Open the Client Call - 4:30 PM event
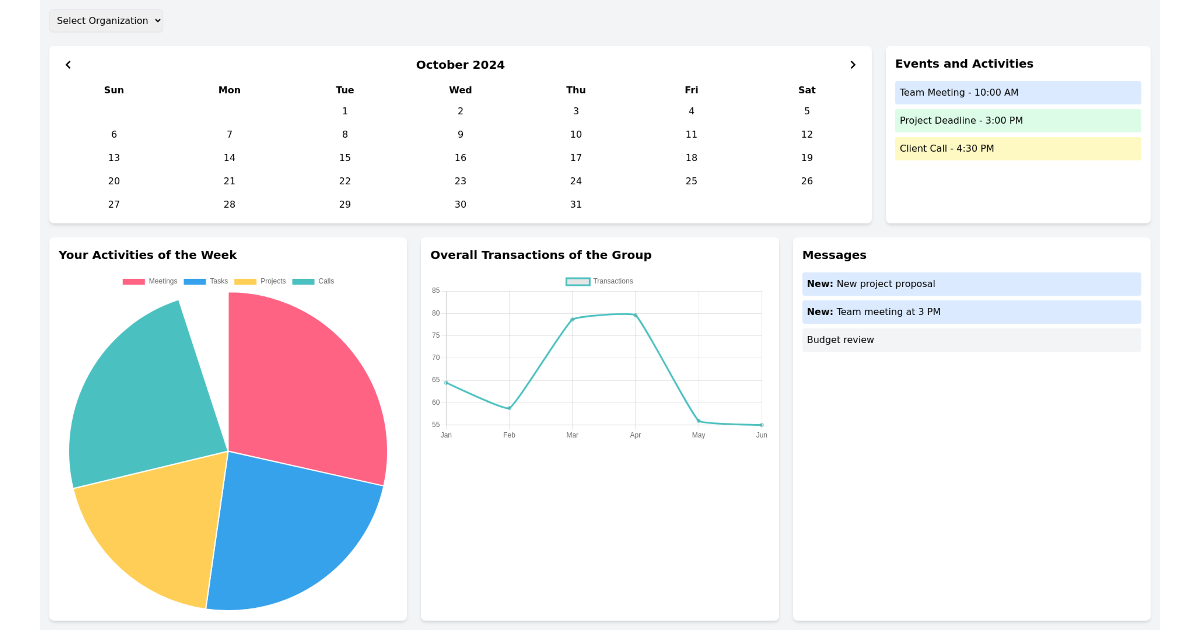1200x630 pixels. (x=1018, y=148)
